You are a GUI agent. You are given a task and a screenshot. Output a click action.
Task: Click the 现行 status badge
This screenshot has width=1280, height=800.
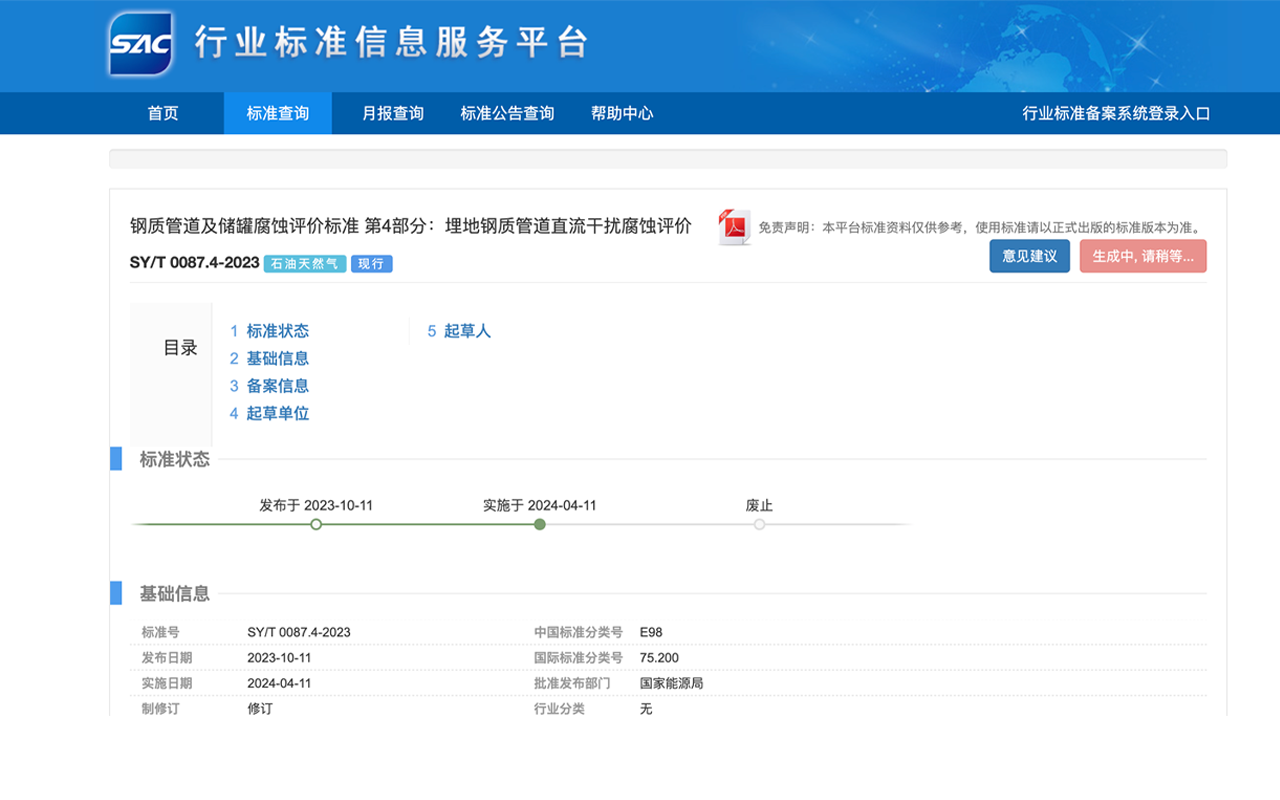pyautogui.click(x=371, y=264)
